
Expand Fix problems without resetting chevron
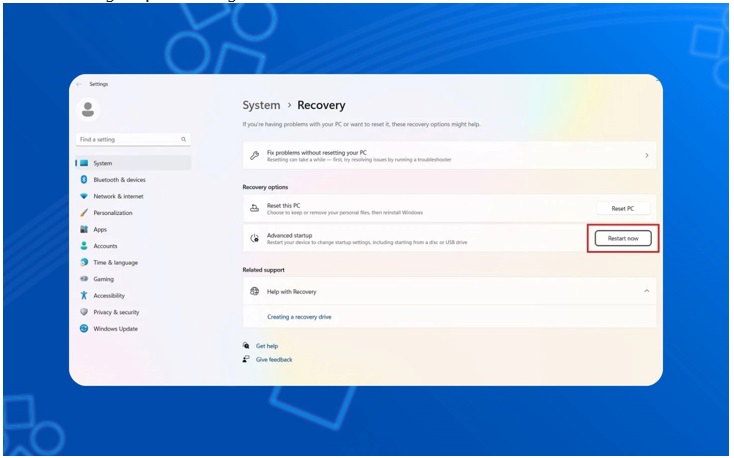click(x=646, y=156)
